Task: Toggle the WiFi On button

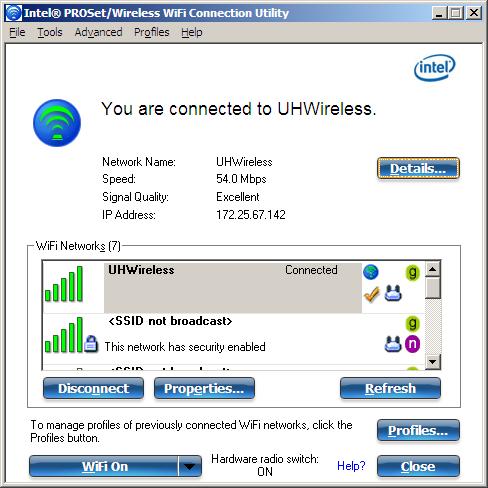Action: 104,466
